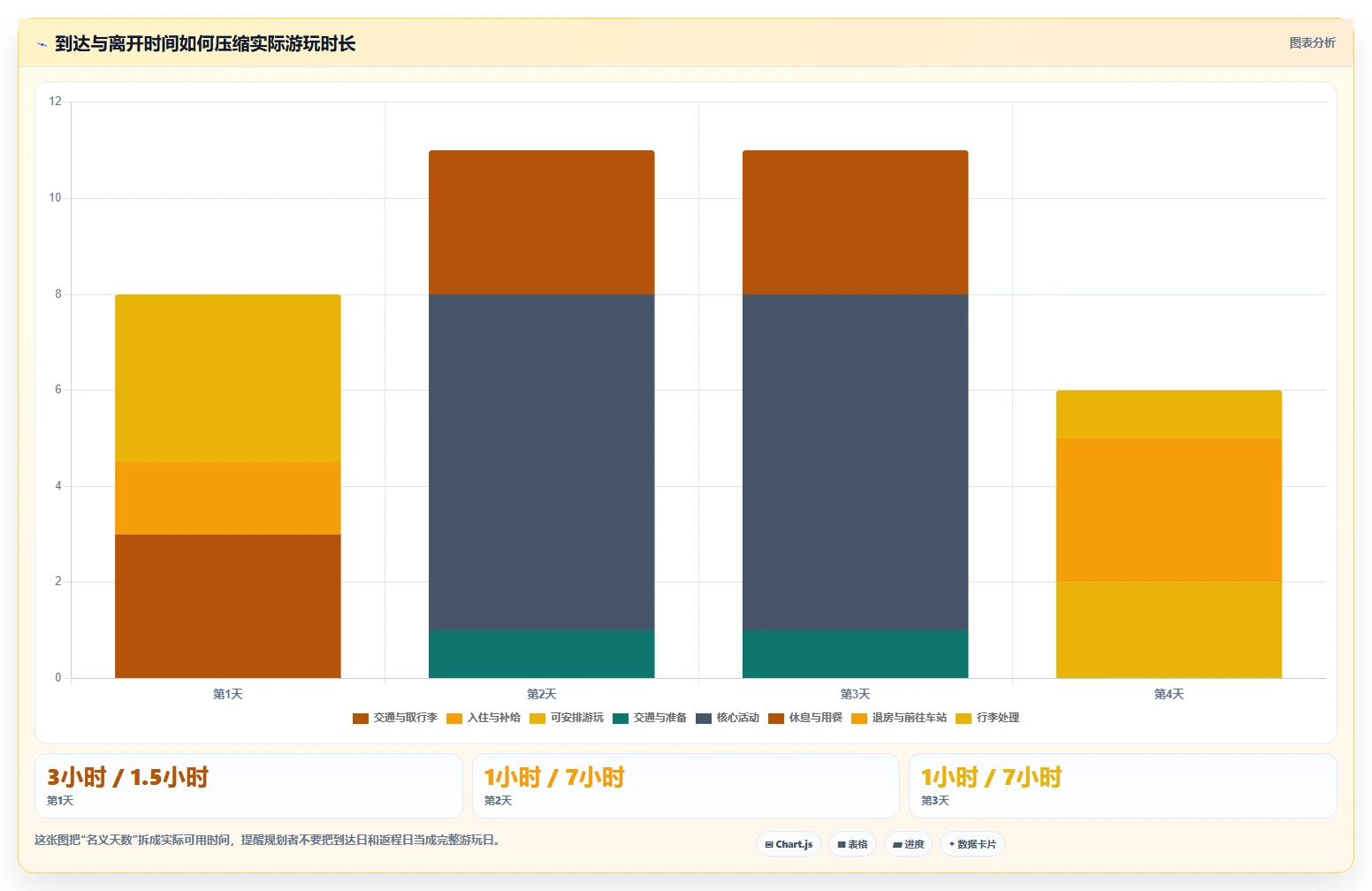Click the caption text about 名义天数
Screen dimensions: 1372x891
tap(269, 840)
